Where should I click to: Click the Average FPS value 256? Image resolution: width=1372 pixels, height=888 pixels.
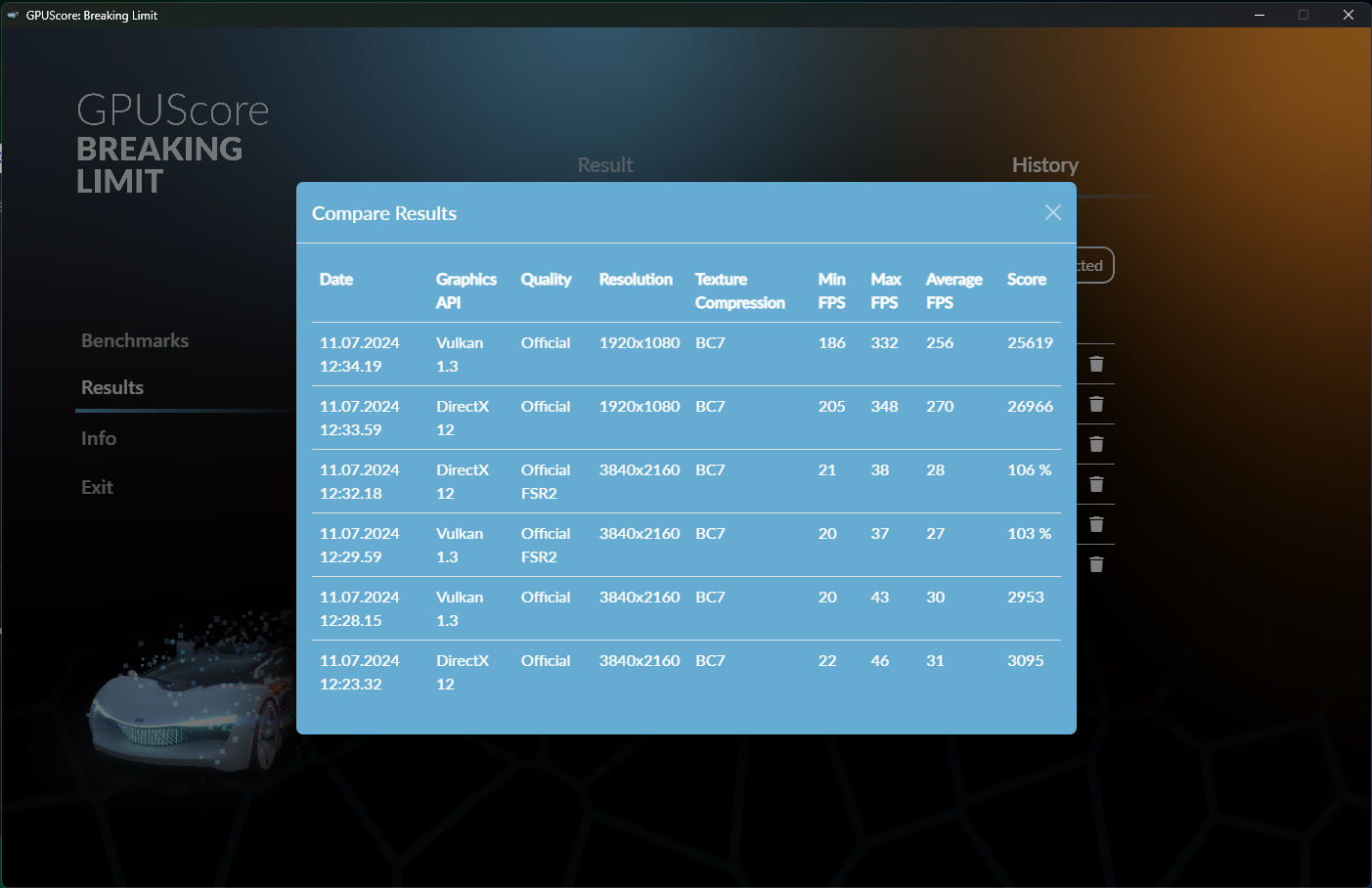tap(940, 343)
